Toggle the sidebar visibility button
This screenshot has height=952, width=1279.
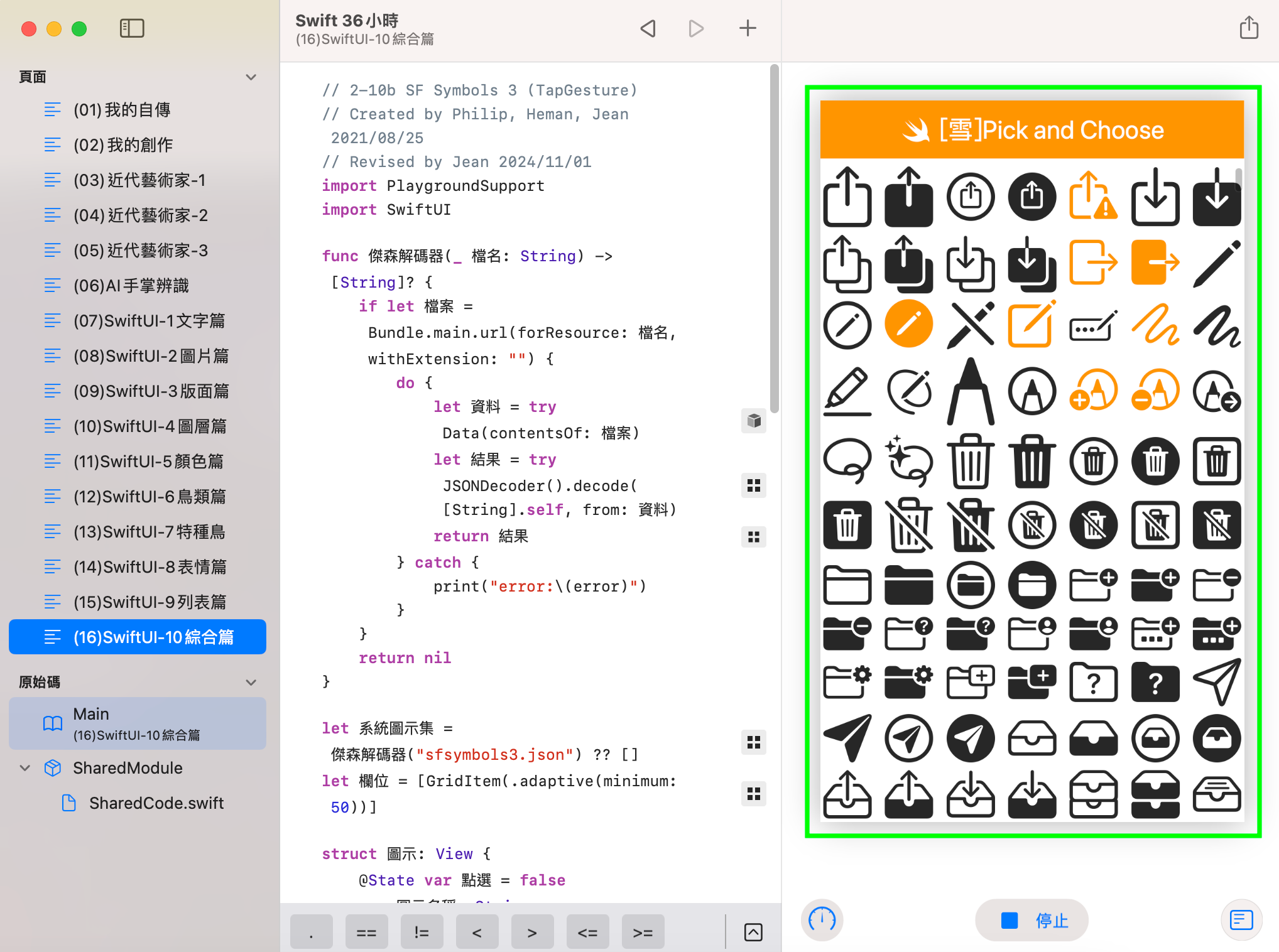tap(132, 28)
